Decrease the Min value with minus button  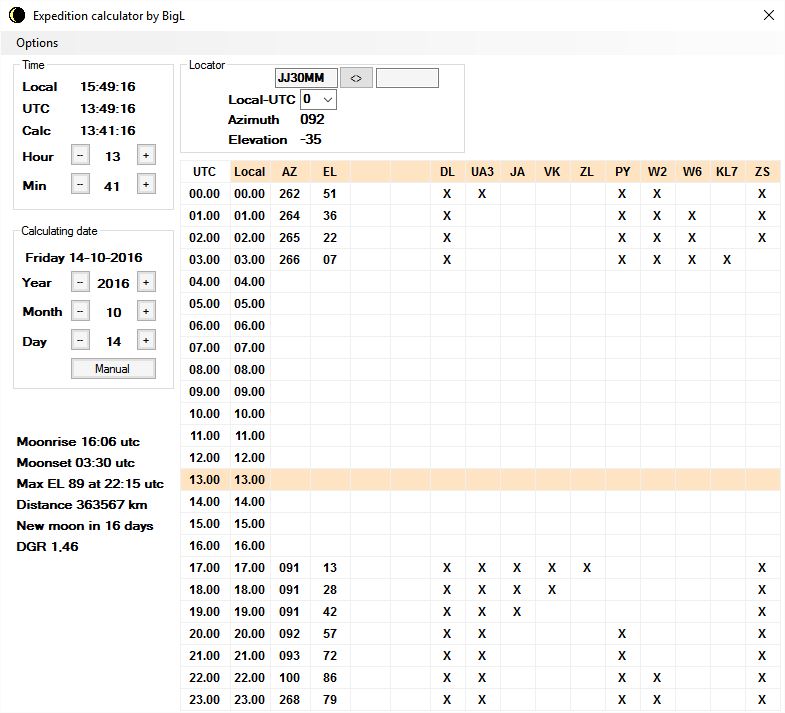pyautogui.click(x=80, y=184)
